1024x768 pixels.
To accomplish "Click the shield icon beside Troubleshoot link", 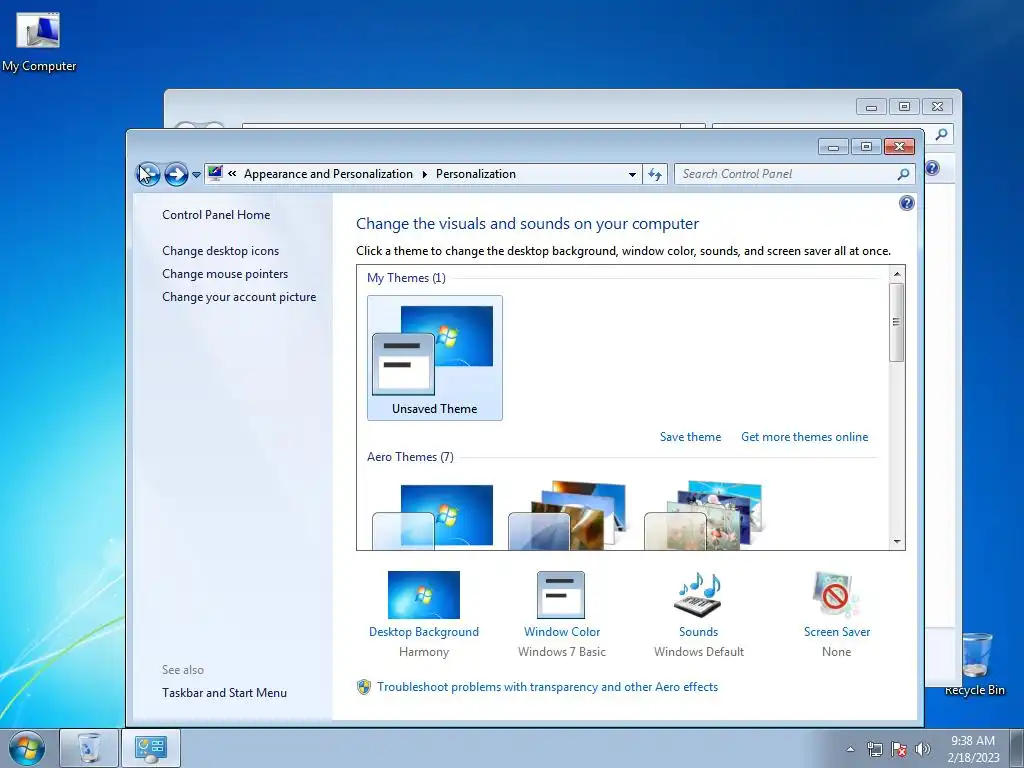I will tap(364, 687).
